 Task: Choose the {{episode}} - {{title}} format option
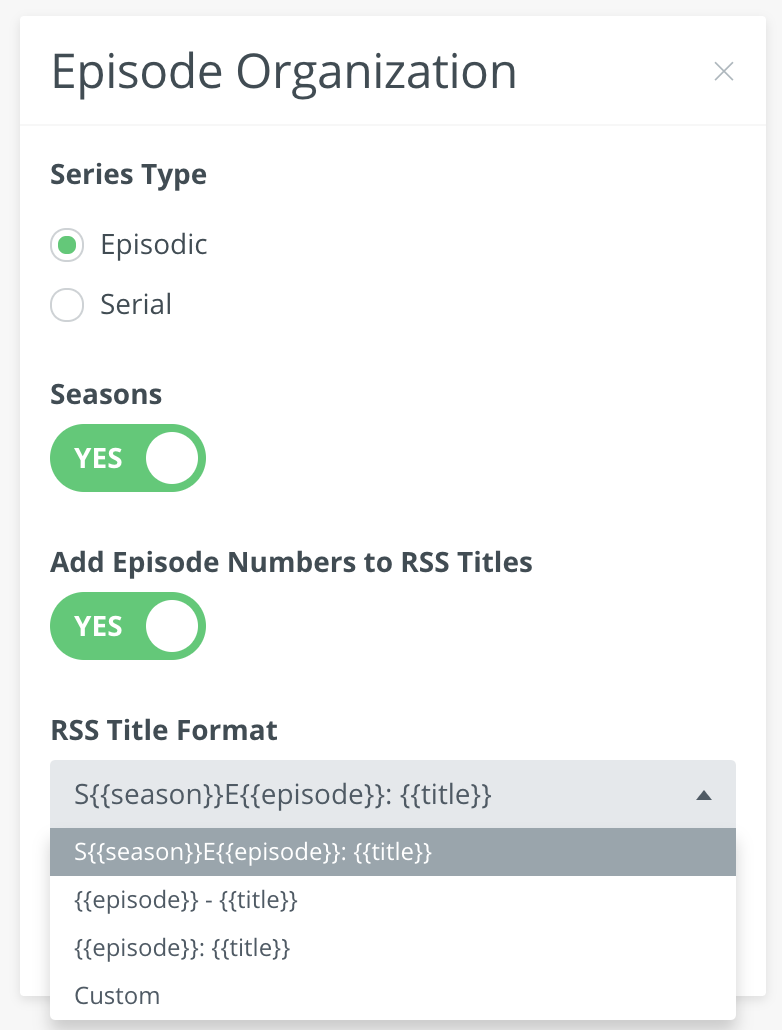click(x=186, y=900)
